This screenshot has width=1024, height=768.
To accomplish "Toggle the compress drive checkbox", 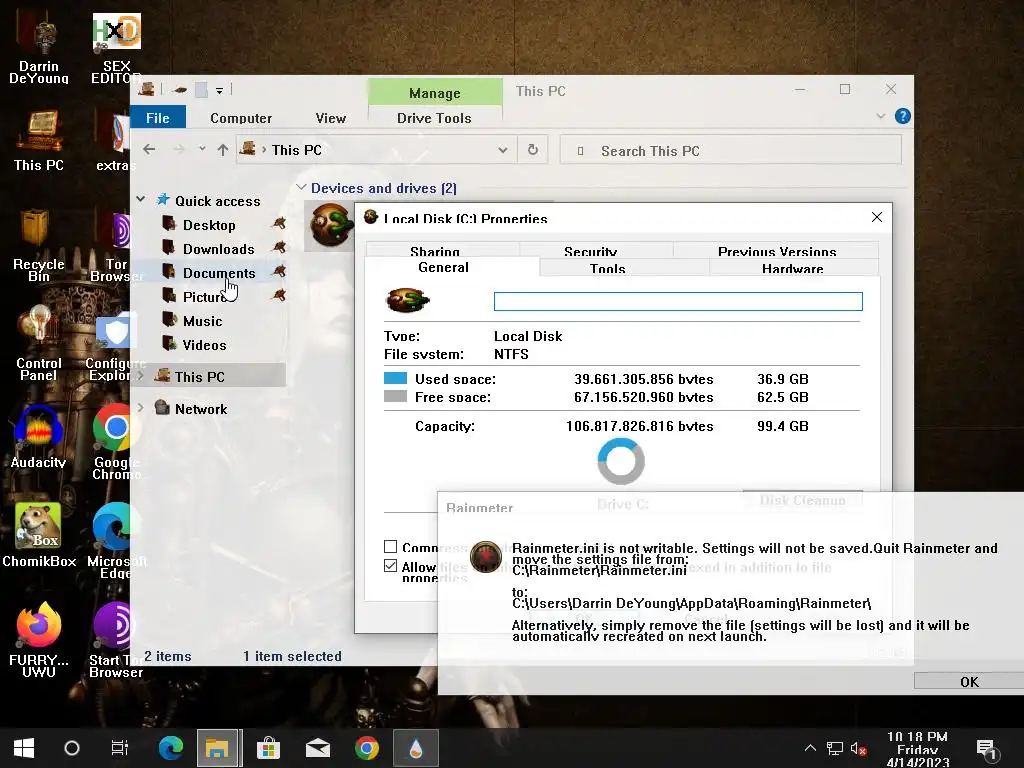I will 391,547.
